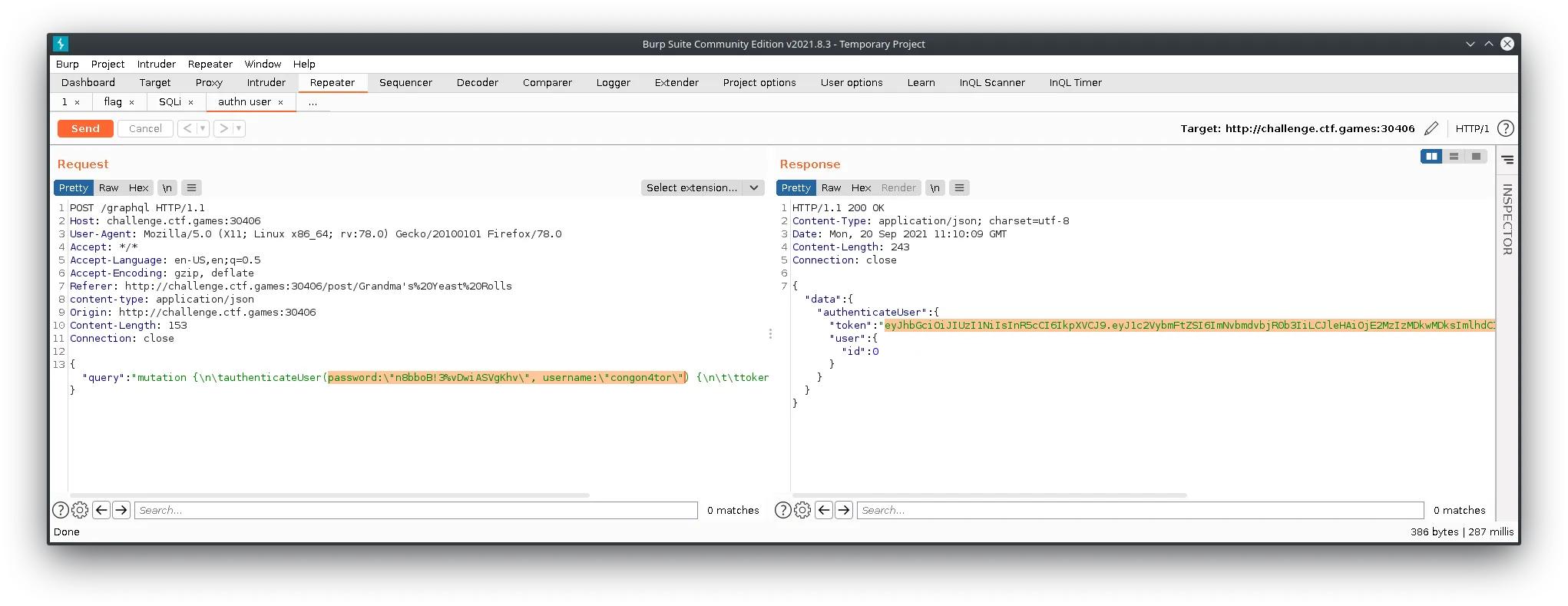This screenshot has width=1568, height=606.
Task: Go to next request with forward arrow
Action: (x=223, y=128)
